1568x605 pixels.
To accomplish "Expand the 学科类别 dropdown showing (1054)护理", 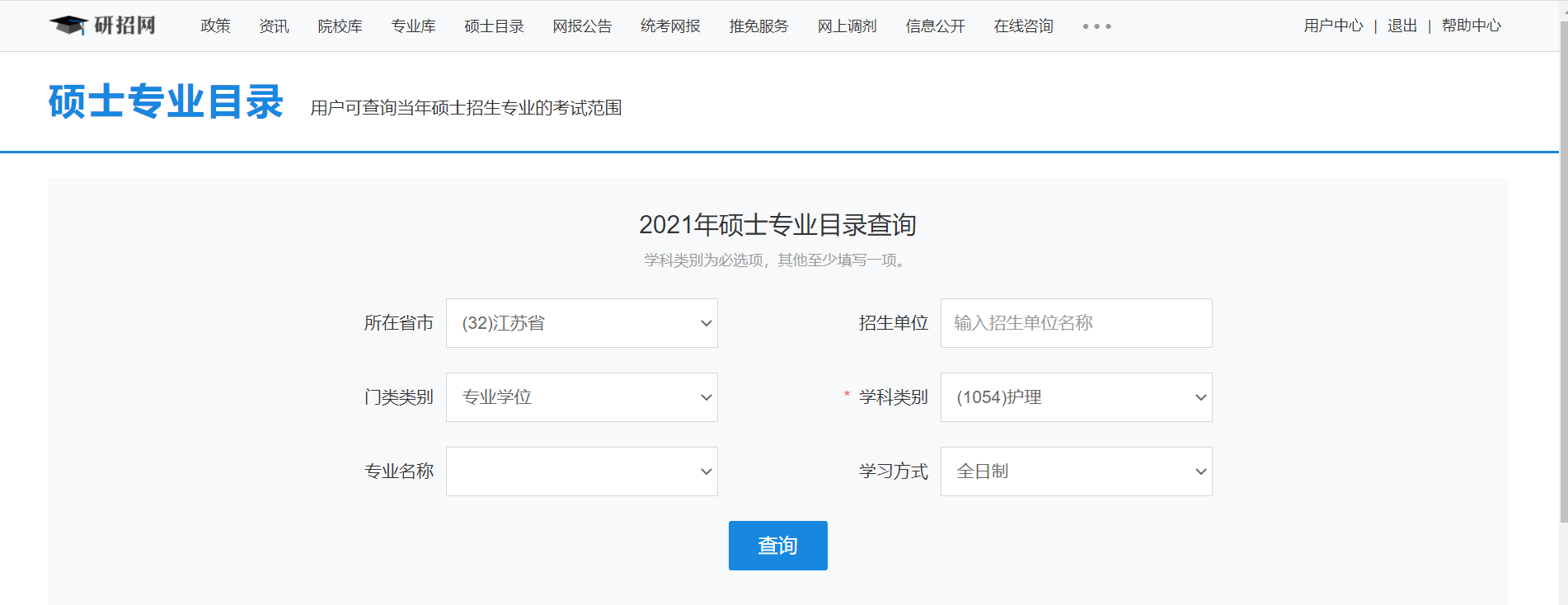I will [x=1076, y=397].
